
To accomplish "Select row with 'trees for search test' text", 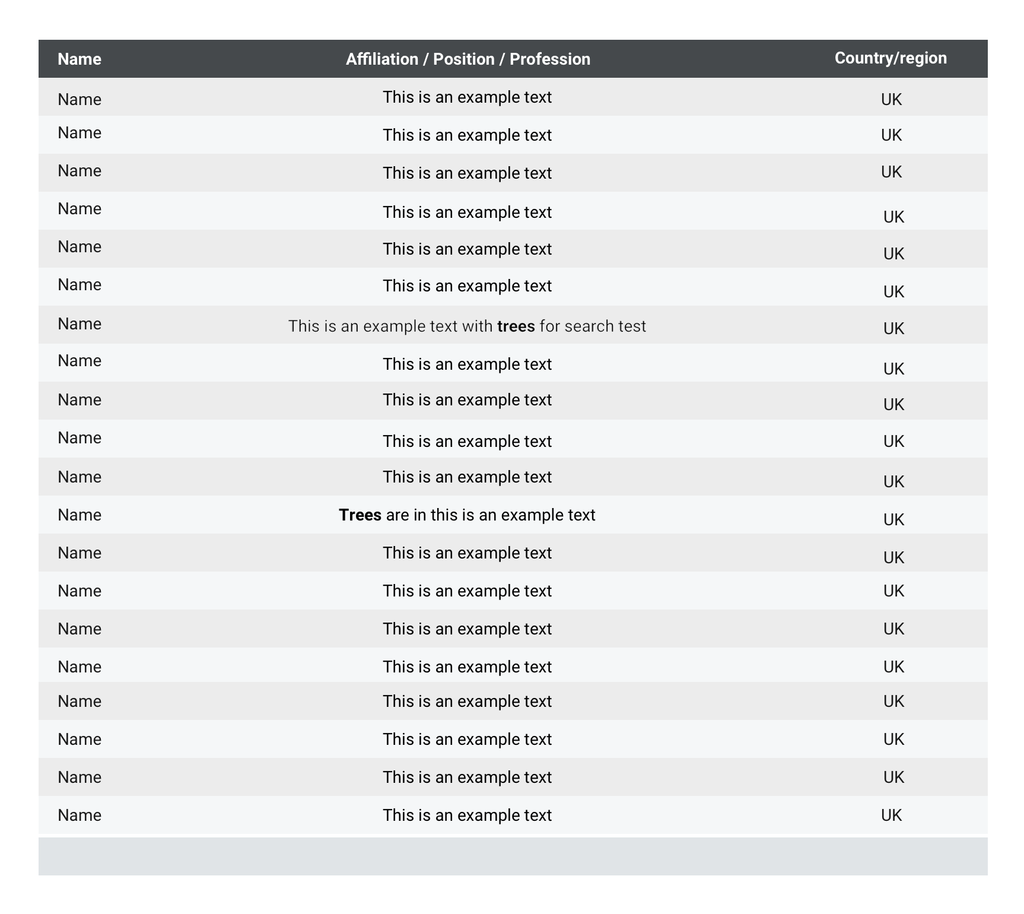I will point(513,324).
